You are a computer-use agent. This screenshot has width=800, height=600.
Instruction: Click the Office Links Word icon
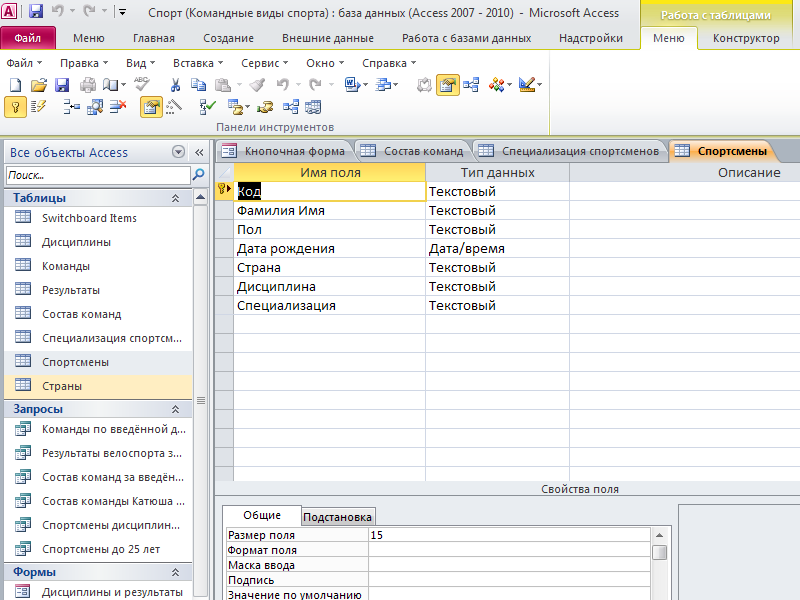click(x=352, y=85)
